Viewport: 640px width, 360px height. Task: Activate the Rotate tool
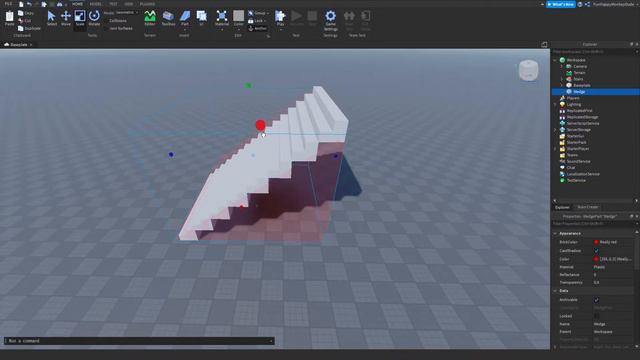[94, 18]
